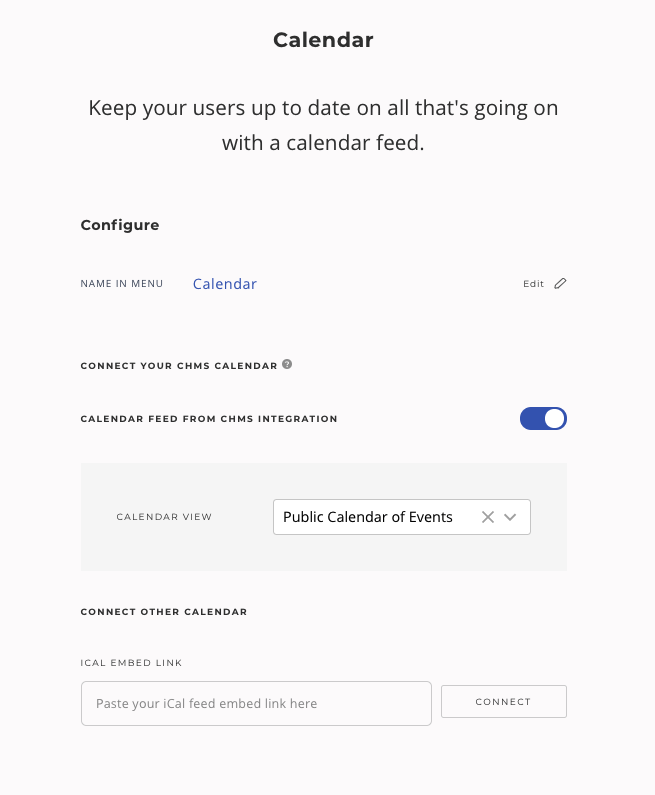Disable the ChMS calendar feed switch
655x795 pixels.
point(543,419)
